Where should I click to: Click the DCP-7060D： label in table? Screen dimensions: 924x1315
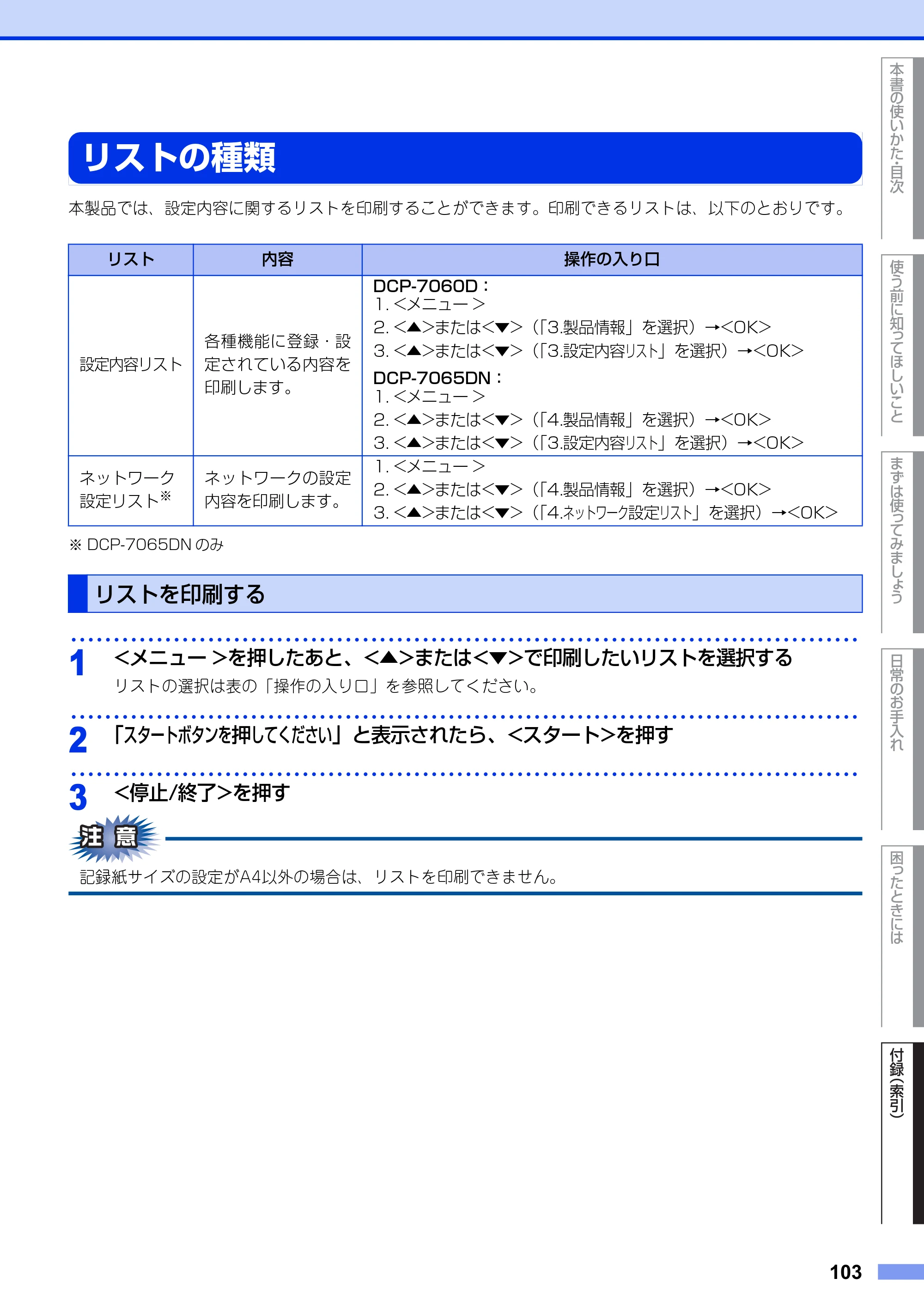[431, 286]
